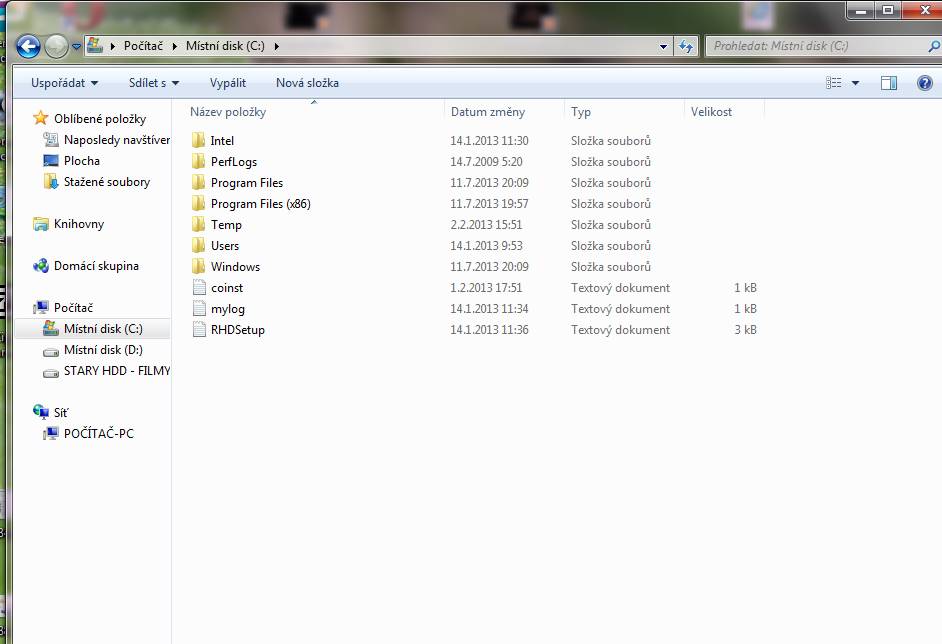Select the mylog text file icon
Screen dimensions: 942x644
[x=199, y=309]
